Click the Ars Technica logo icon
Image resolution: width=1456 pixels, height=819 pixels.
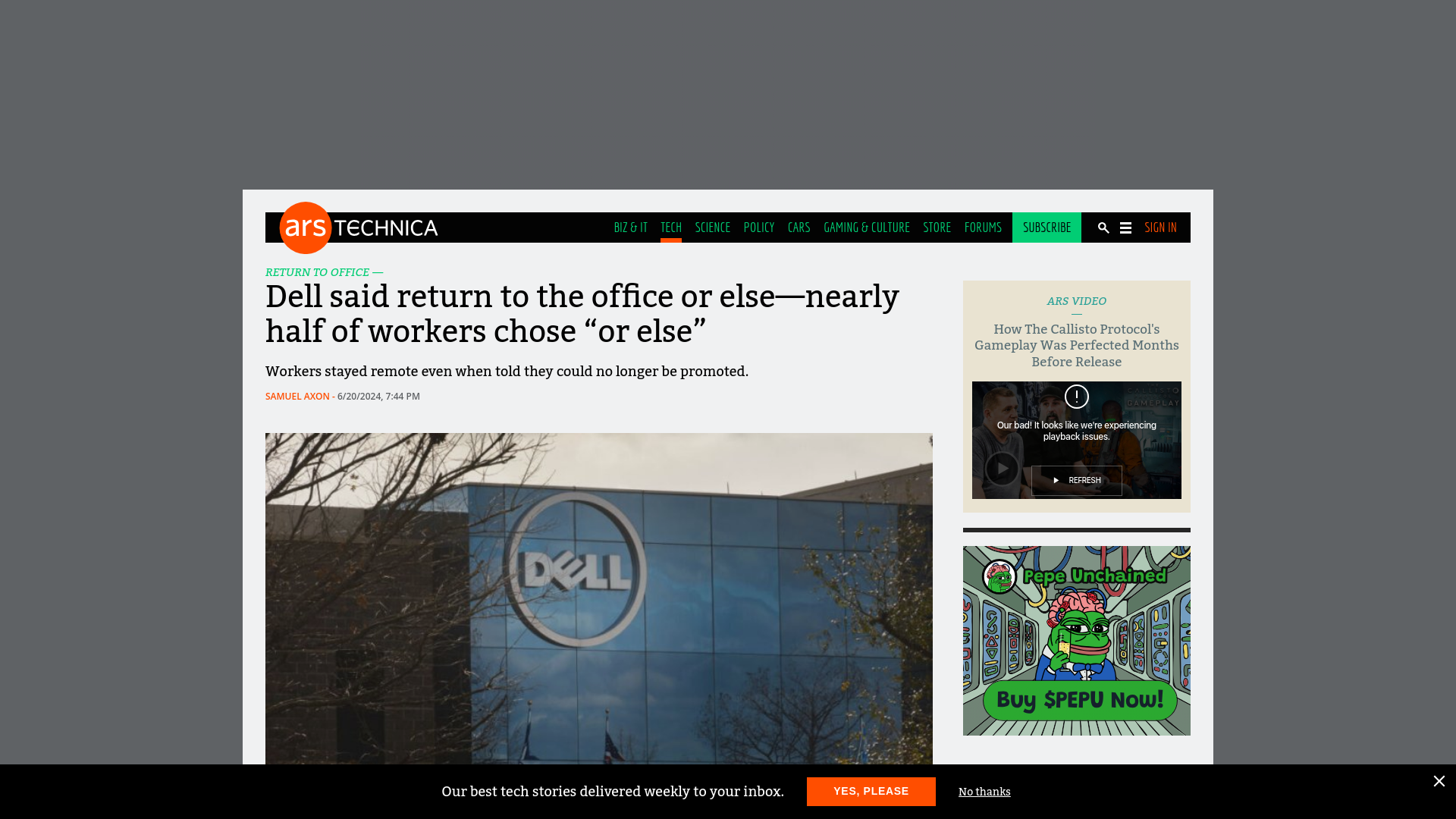click(x=304, y=227)
